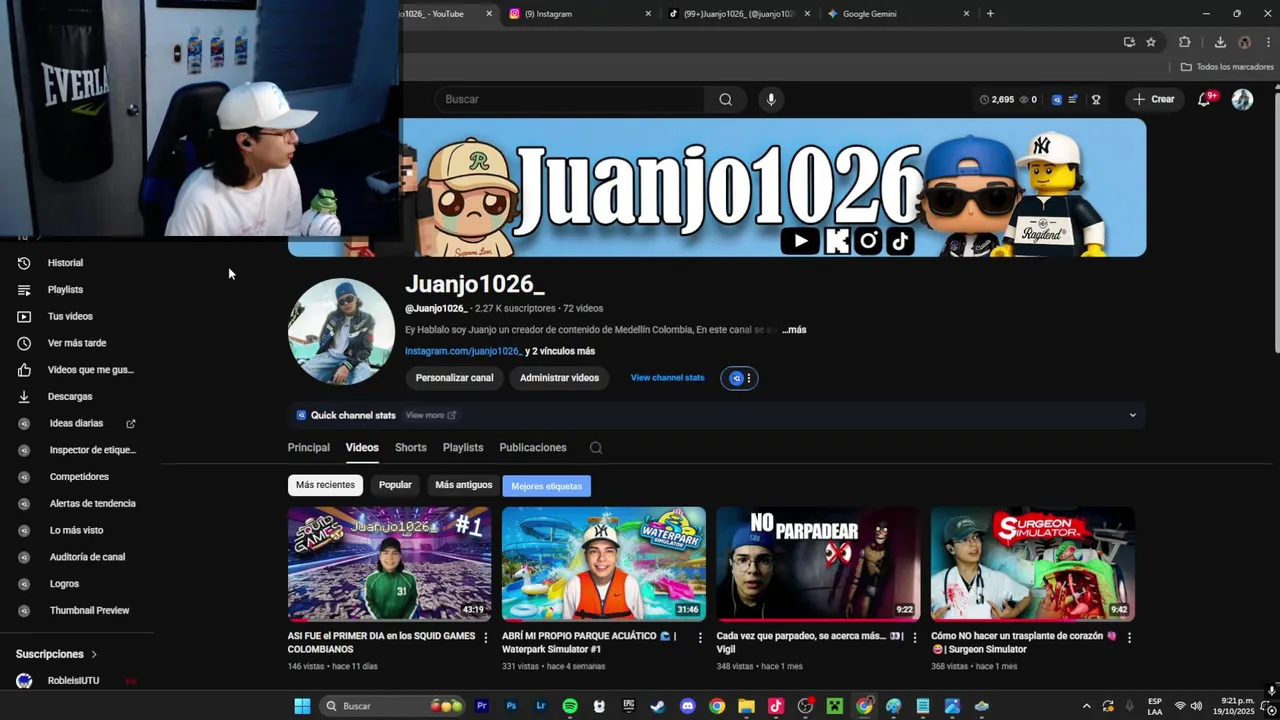The width and height of the screenshot is (1280, 720).
Task: Open the YouTube account avatar menu
Action: coord(1242,99)
